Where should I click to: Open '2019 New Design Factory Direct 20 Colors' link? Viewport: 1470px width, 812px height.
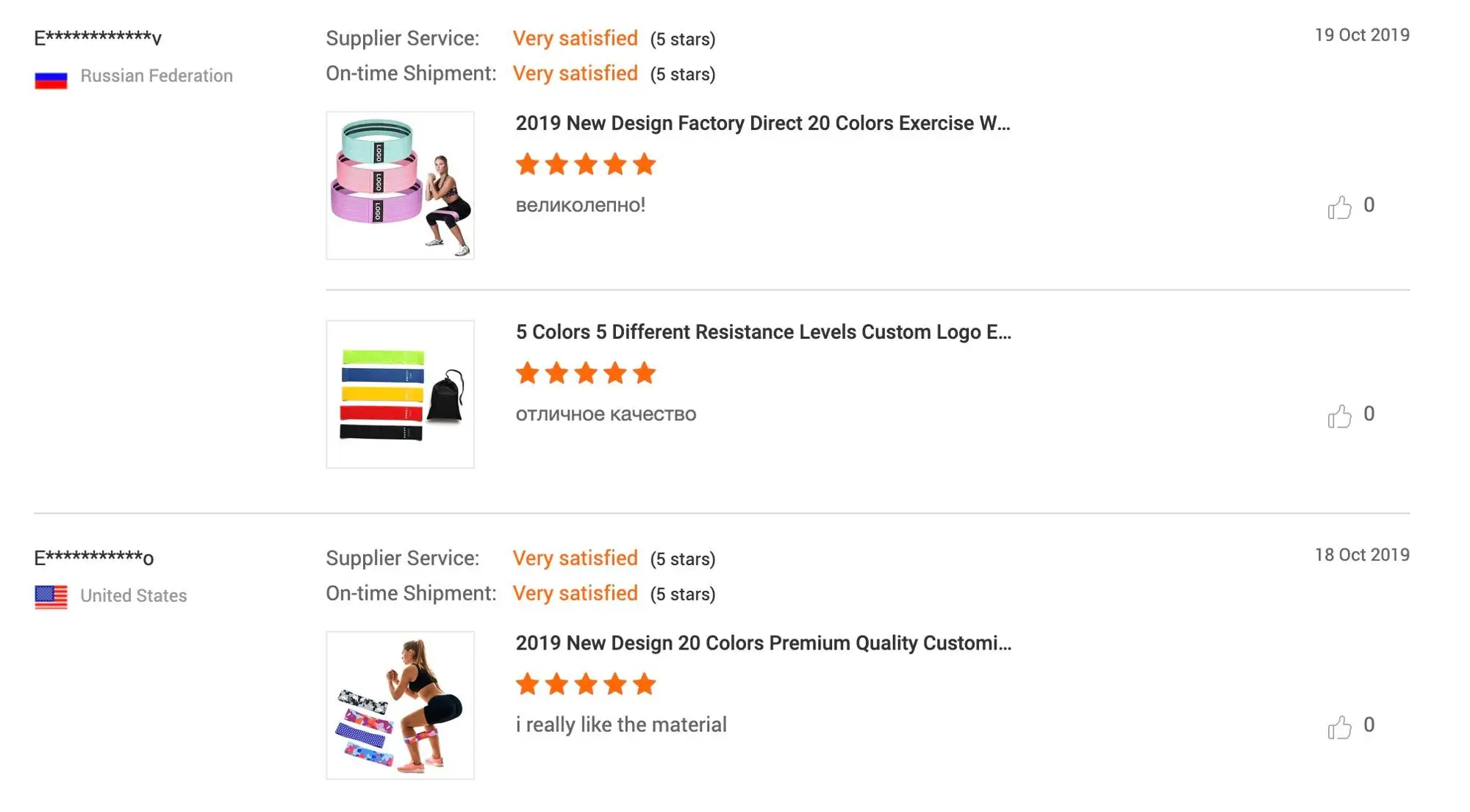(763, 123)
